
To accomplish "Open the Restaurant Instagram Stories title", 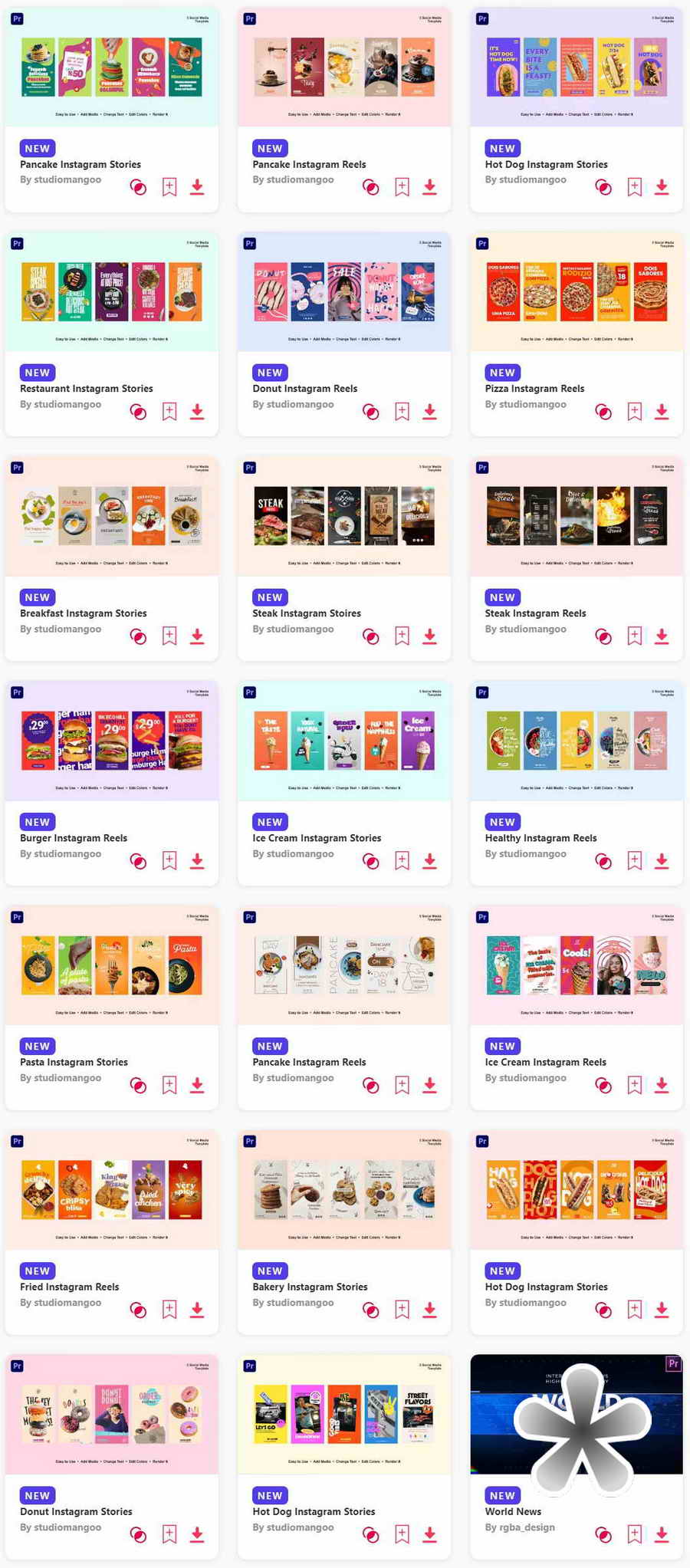I will (x=87, y=389).
